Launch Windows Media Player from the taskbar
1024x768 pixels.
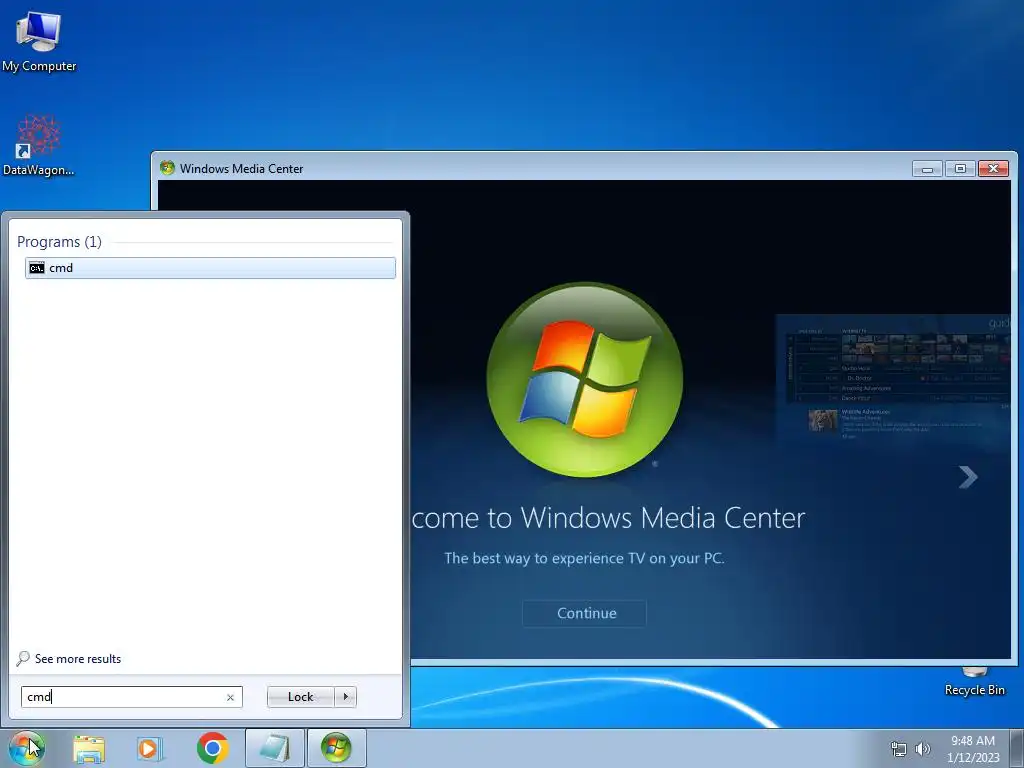point(150,748)
